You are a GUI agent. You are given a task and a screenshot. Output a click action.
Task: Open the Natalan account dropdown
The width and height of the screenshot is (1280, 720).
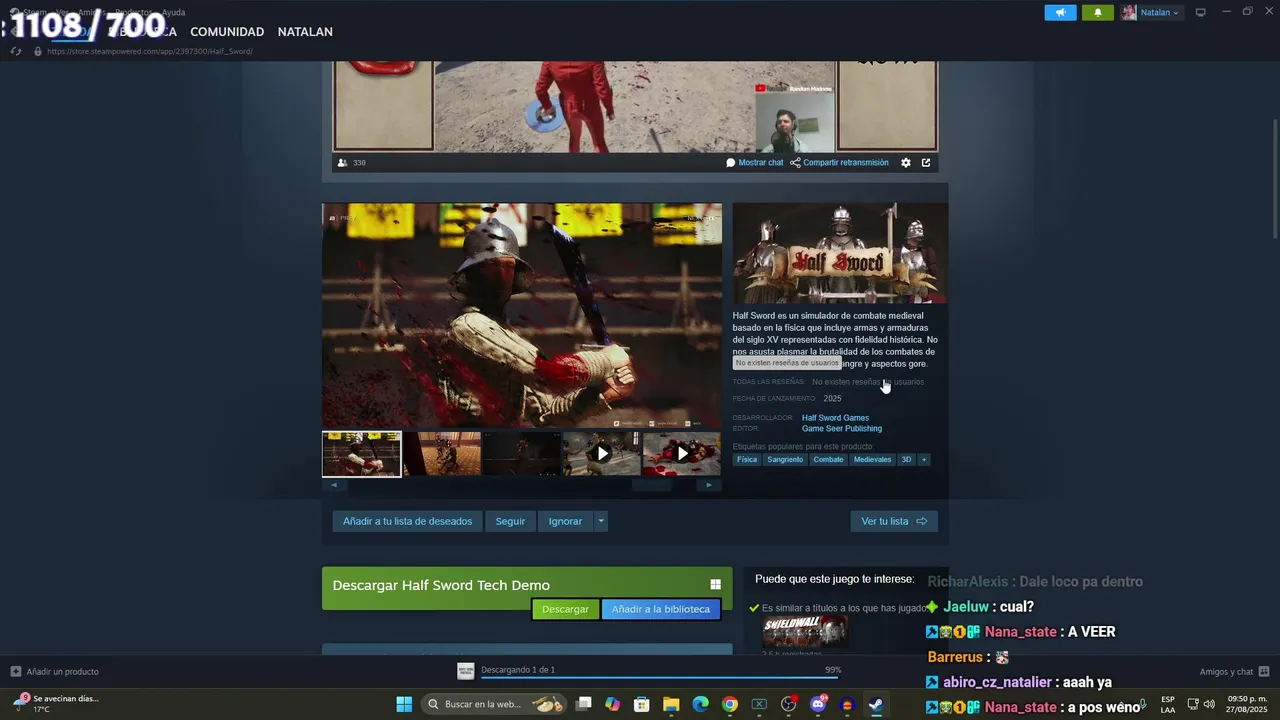(x=1151, y=12)
